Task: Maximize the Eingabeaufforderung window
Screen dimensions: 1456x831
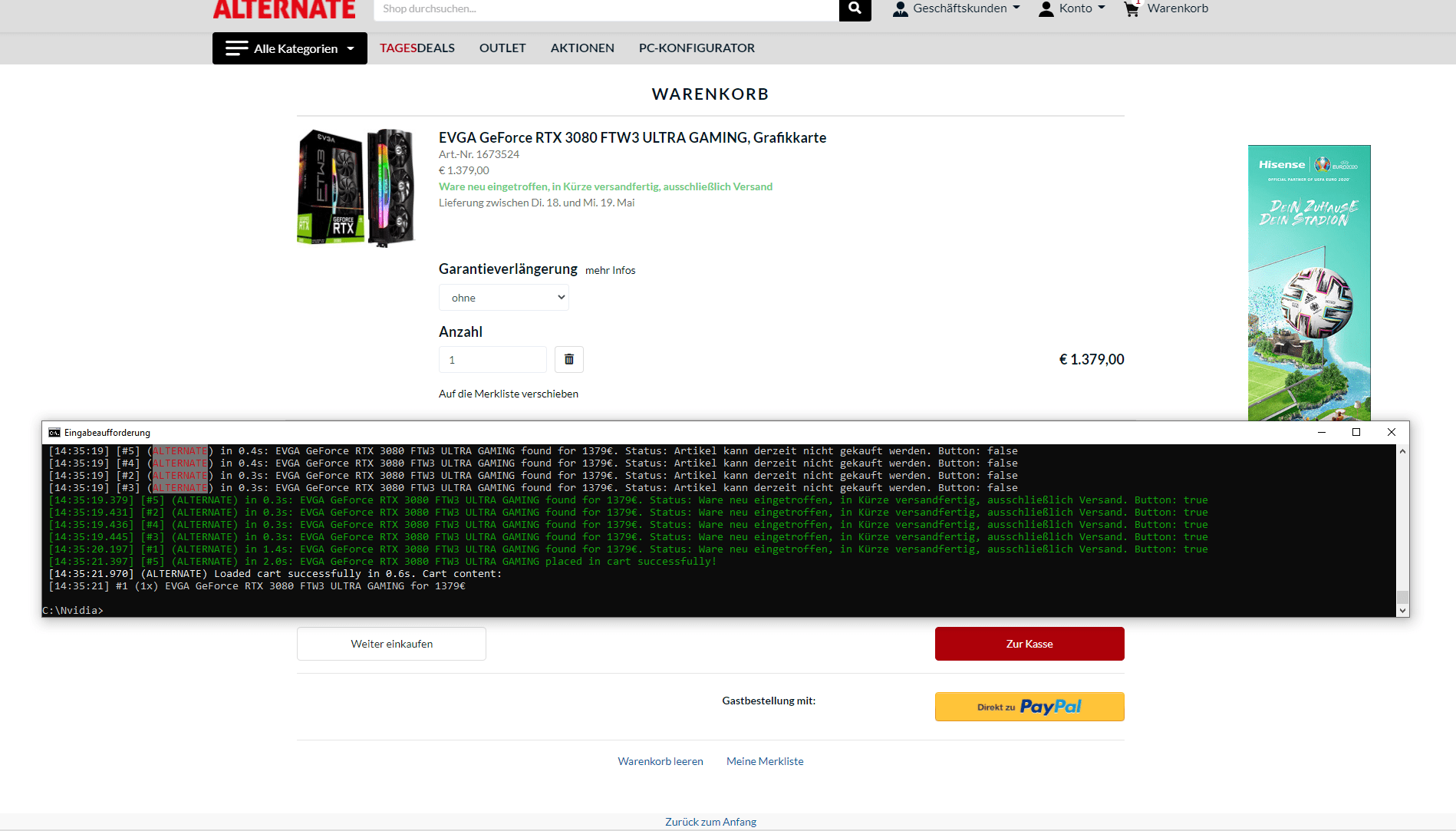Action: point(1356,432)
